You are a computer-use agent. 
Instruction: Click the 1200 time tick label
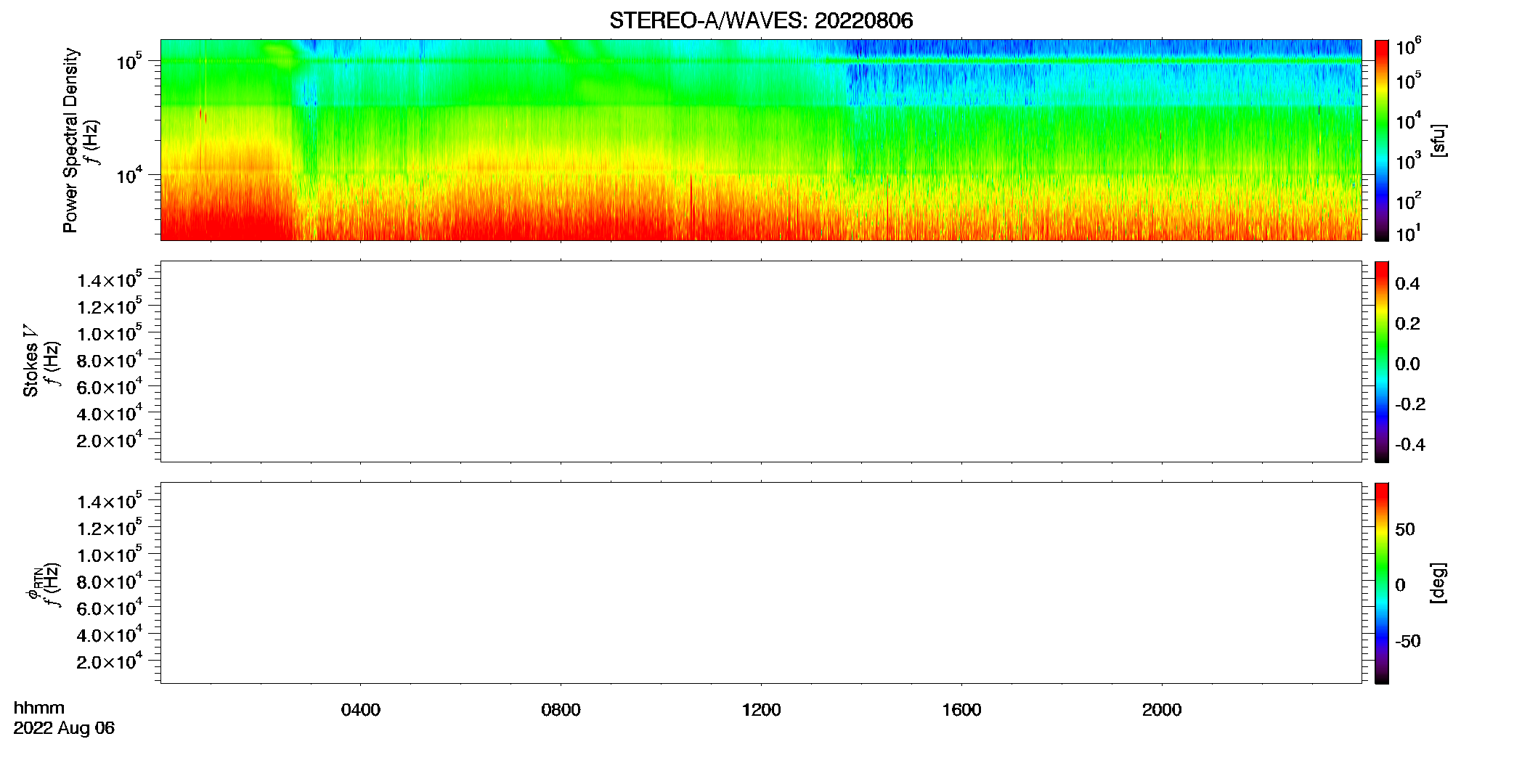point(761,710)
